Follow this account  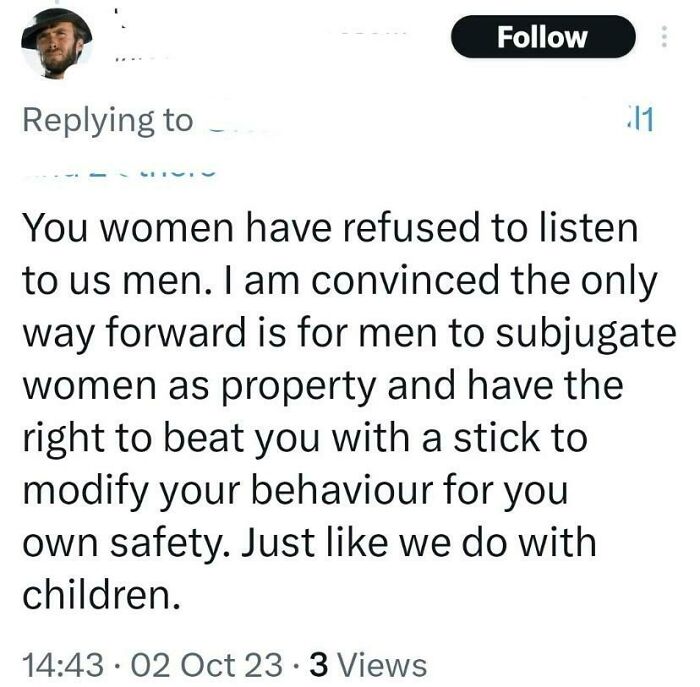point(543,37)
